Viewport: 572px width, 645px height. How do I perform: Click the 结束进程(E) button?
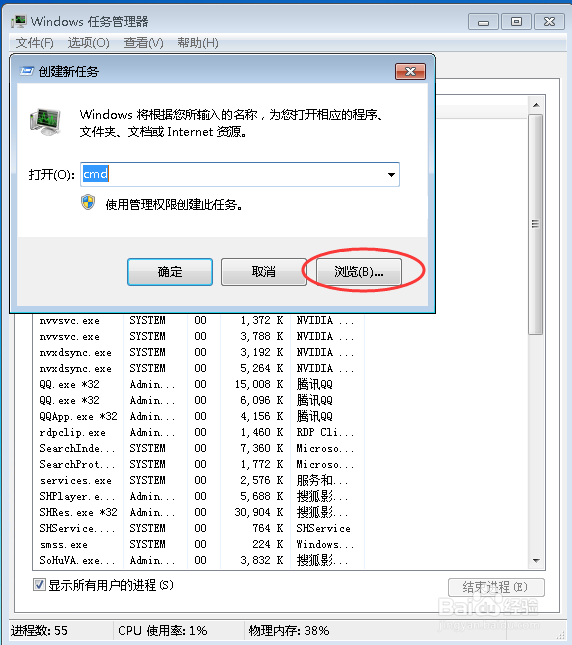496,587
